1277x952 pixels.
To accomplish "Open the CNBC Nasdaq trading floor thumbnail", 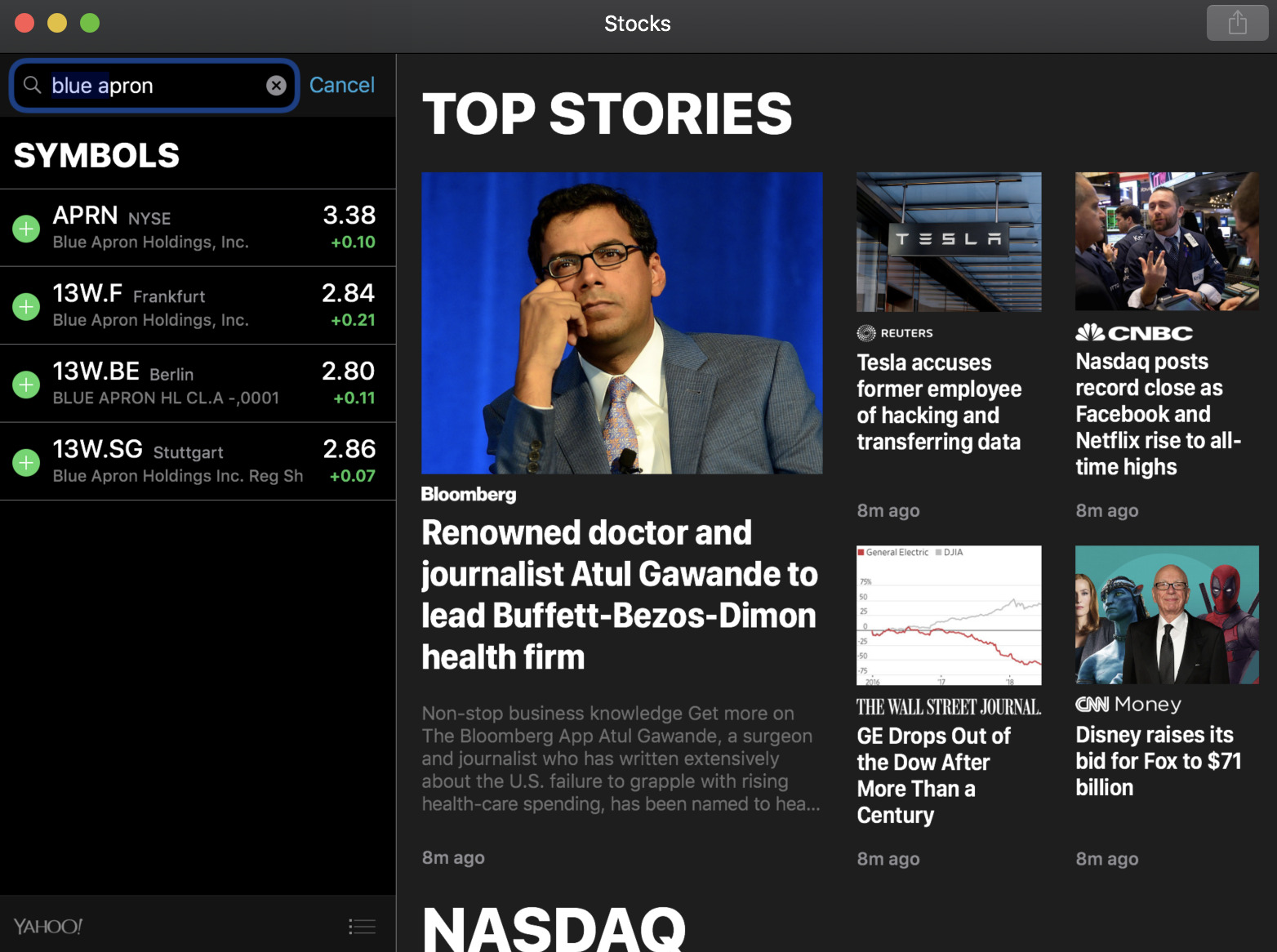I will [x=1167, y=241].
